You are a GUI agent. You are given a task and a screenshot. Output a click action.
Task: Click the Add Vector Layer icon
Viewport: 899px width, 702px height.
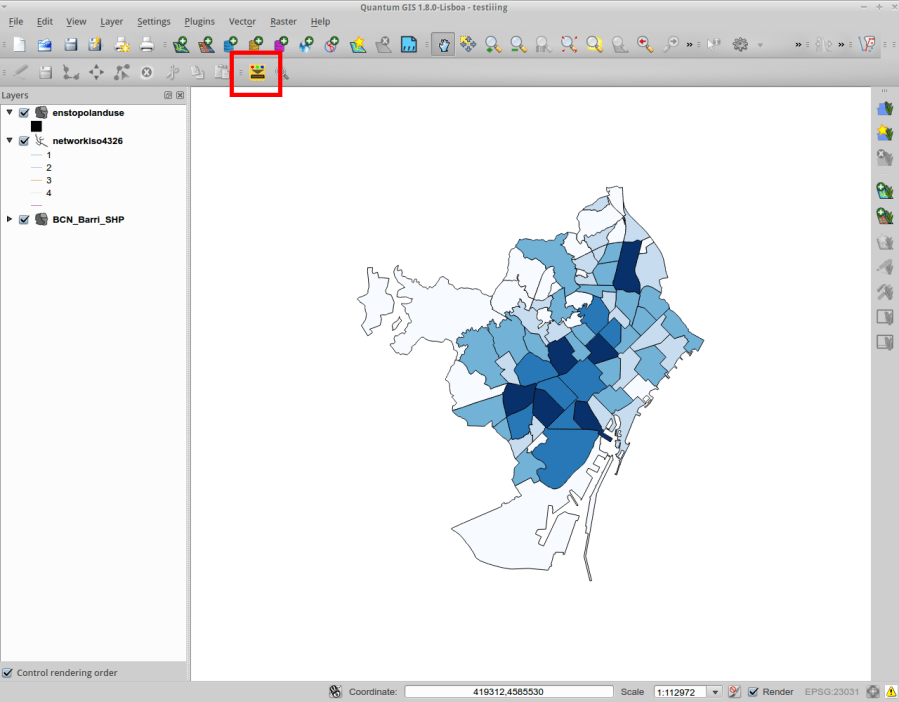pos(180,45)
